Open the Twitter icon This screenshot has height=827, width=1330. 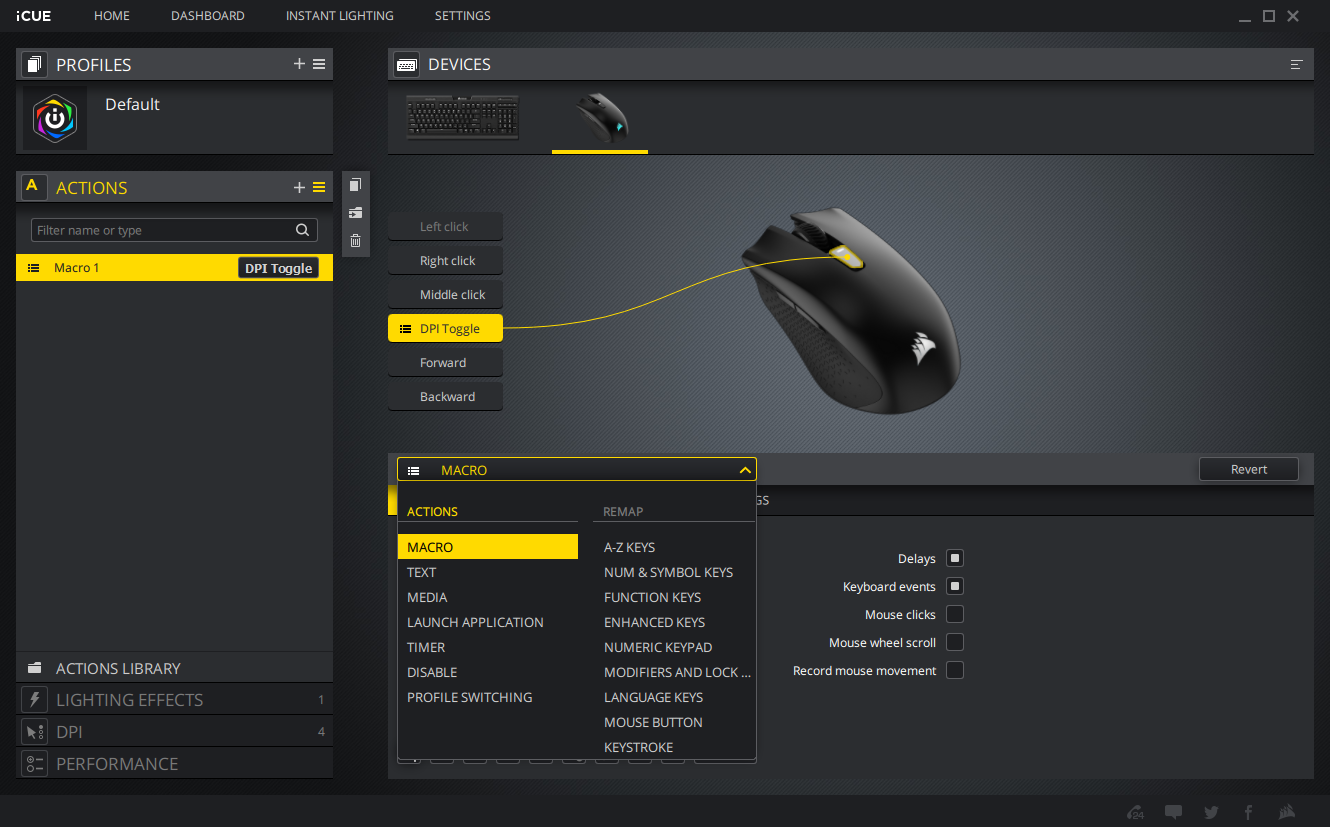(x=1211, y=812)
